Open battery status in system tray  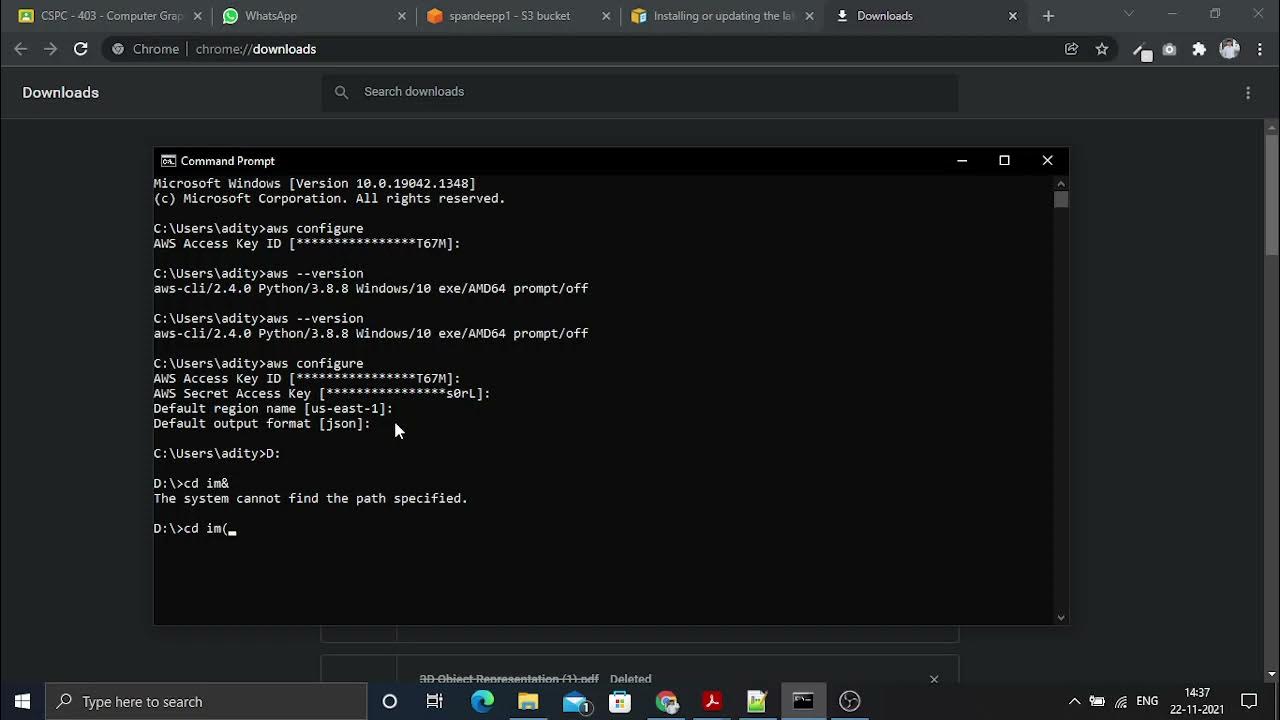1097,701
